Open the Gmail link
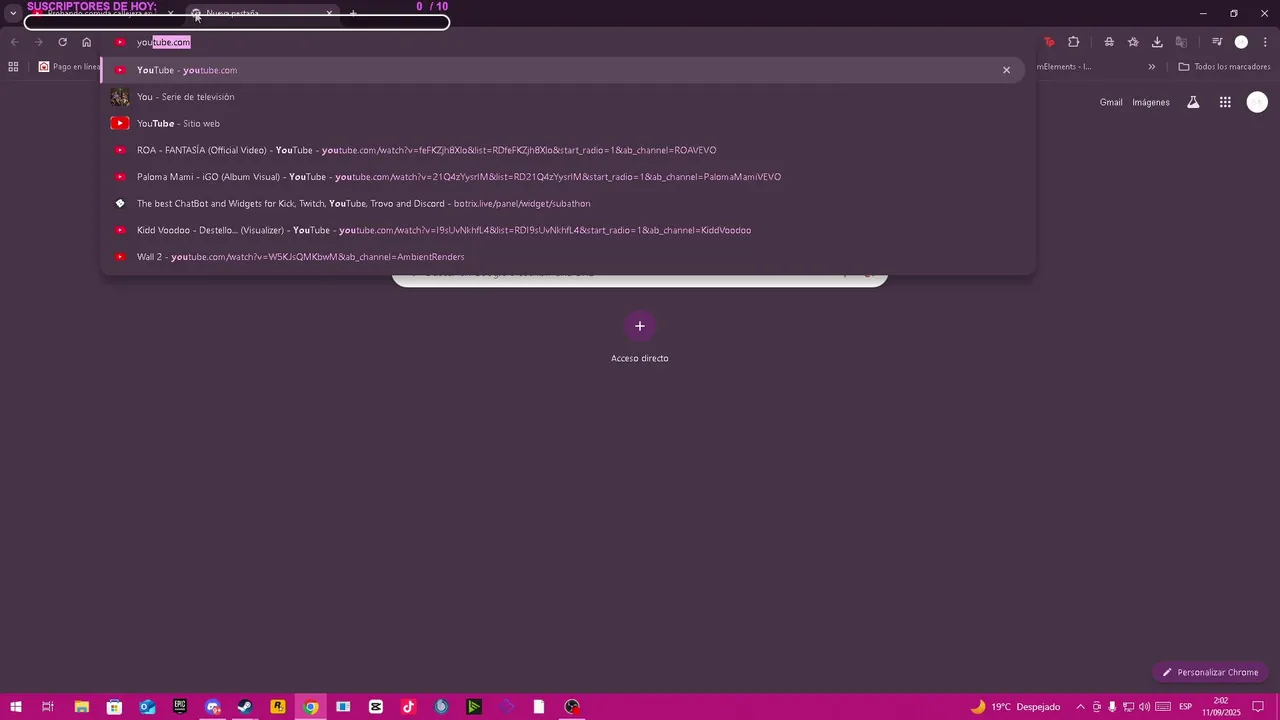This screenshot has height=720, width=1280. pyautogui.click(x=1111, y=102)
